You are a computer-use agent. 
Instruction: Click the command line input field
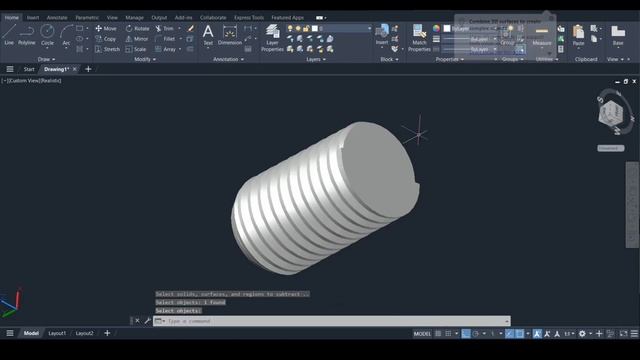click(x=331, y=321)
